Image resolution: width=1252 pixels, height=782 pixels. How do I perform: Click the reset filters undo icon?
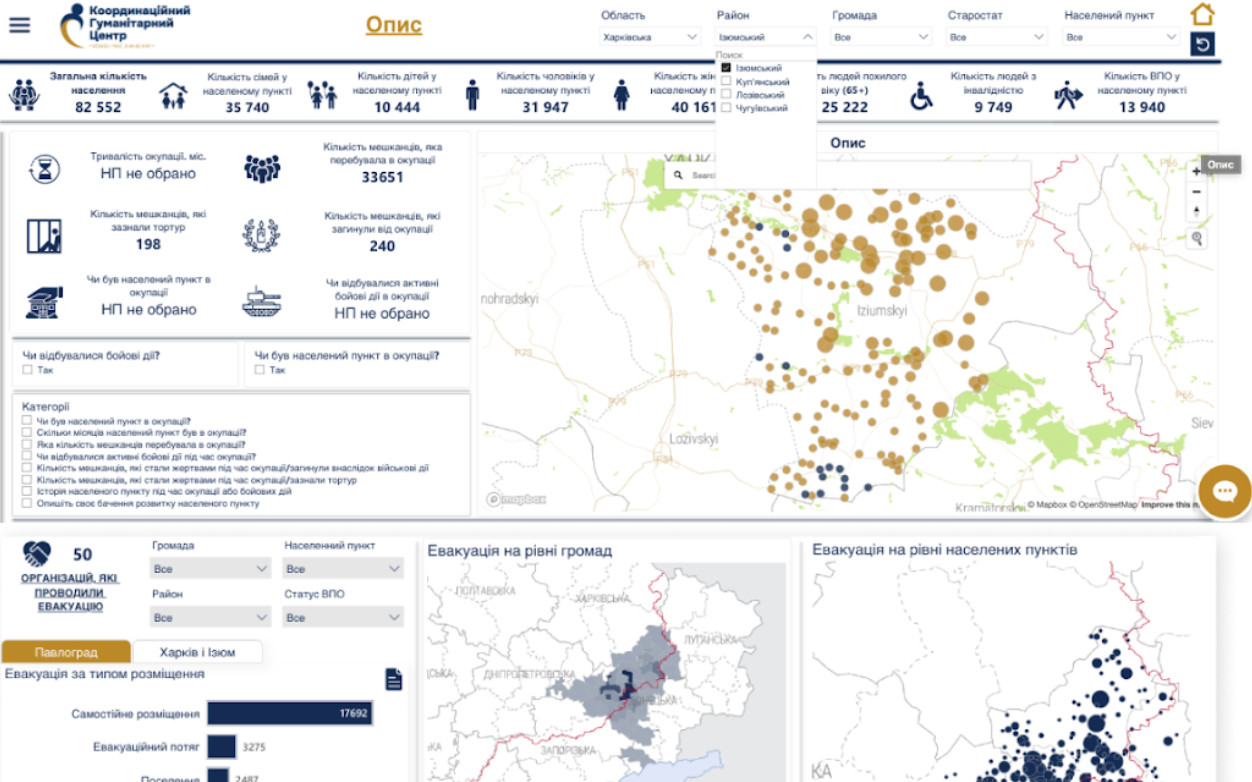(1202, 44)
